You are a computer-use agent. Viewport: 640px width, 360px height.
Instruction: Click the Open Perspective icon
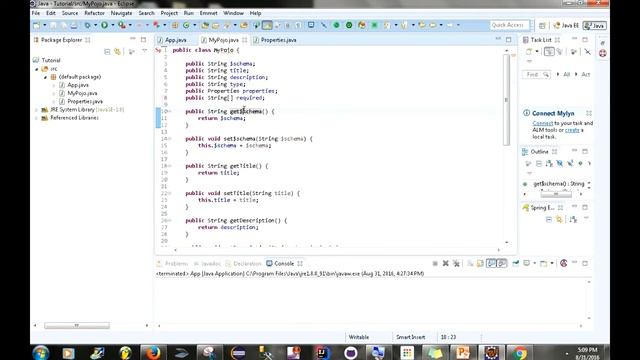point(542,25)
